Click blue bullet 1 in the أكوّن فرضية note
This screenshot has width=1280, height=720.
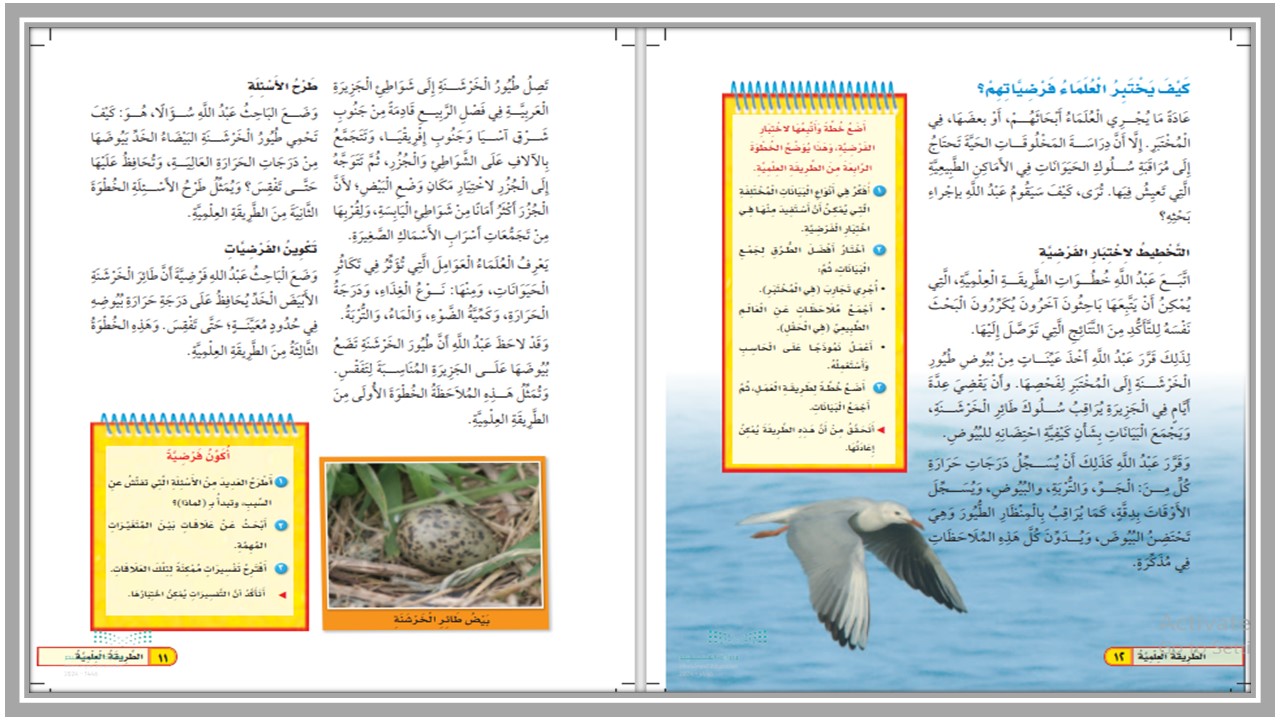point(283,482)
